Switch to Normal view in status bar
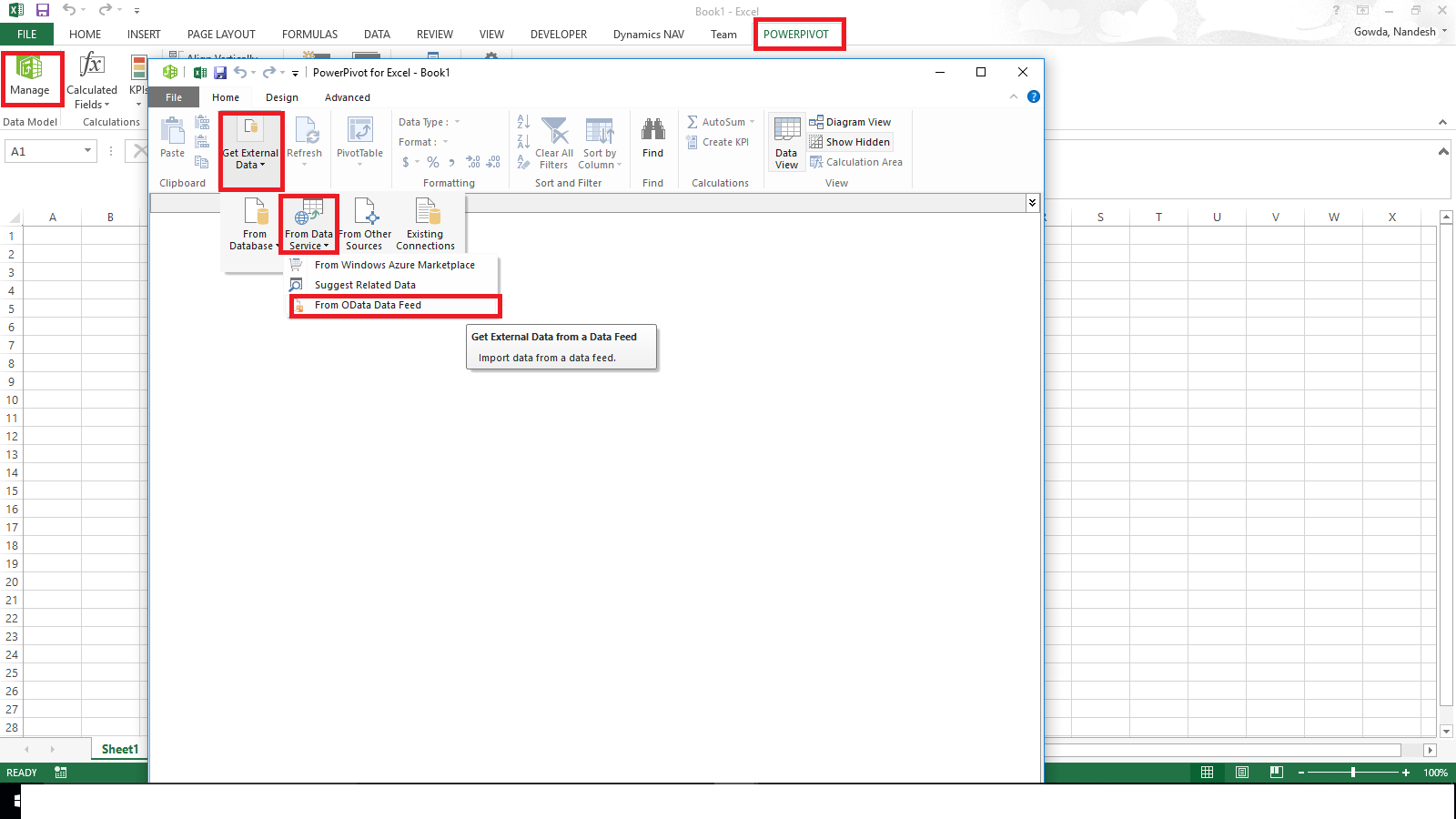 [x=1208, y=773]
